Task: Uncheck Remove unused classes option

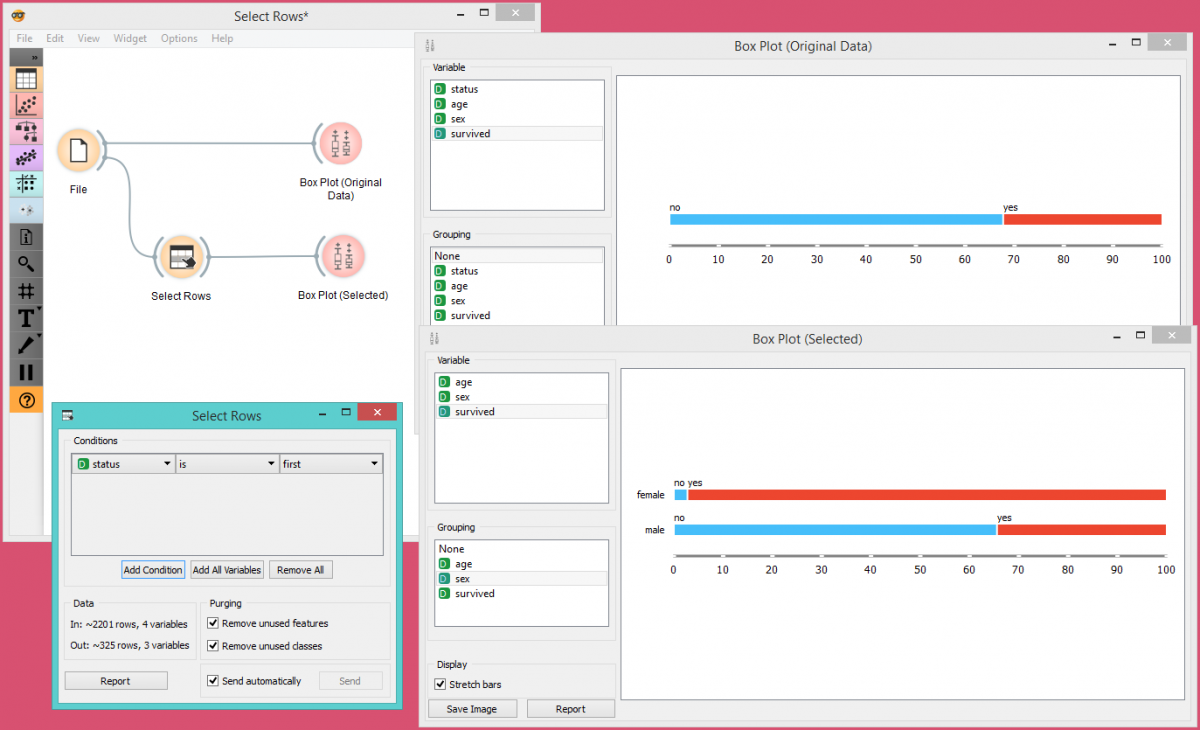Action: pyautogui.click(x=213, y=646)
